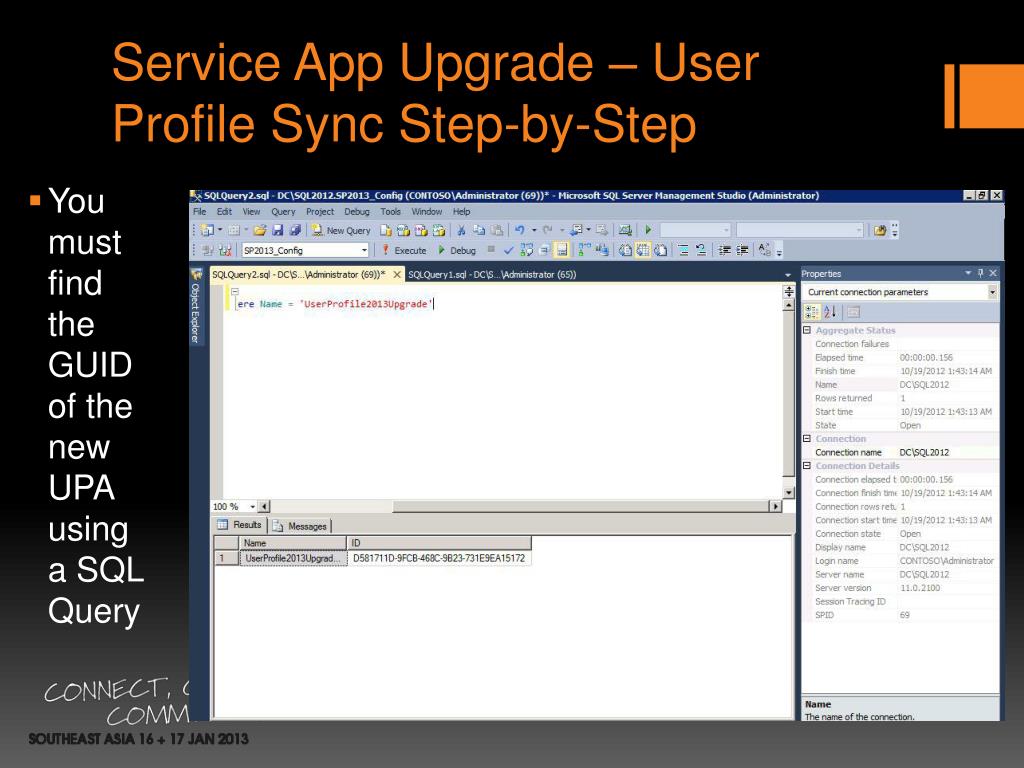Viewport: 1024px width, 768px height.
Task: Toggle the Results to File icon
Action: point(661,250)
